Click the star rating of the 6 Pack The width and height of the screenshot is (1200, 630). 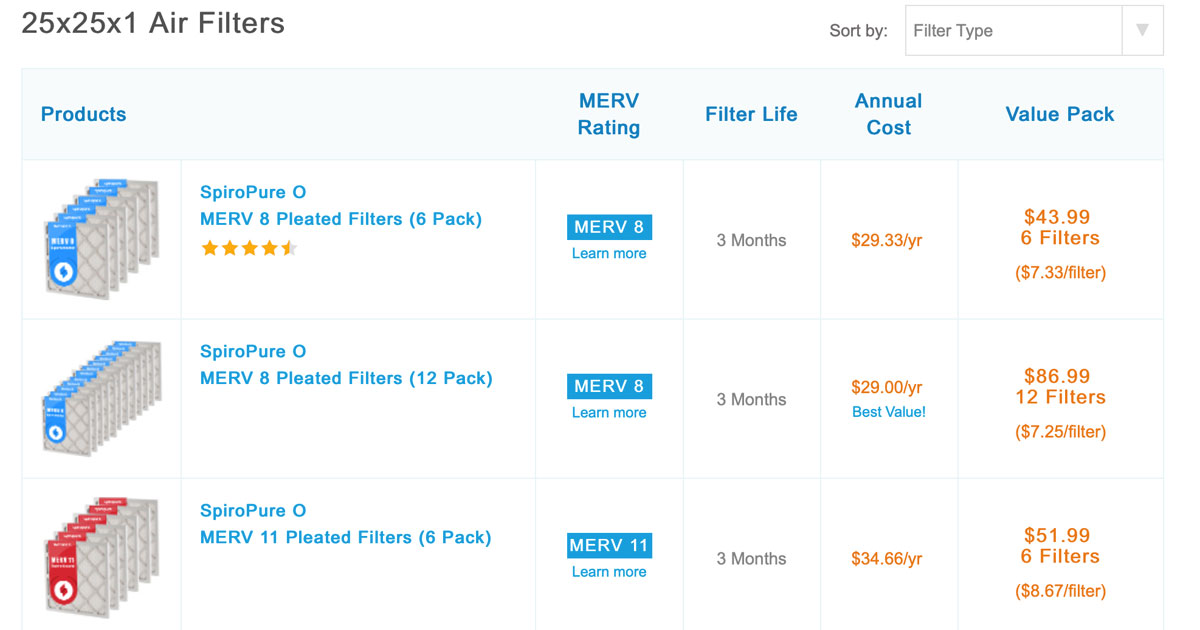tap(249, 248)
